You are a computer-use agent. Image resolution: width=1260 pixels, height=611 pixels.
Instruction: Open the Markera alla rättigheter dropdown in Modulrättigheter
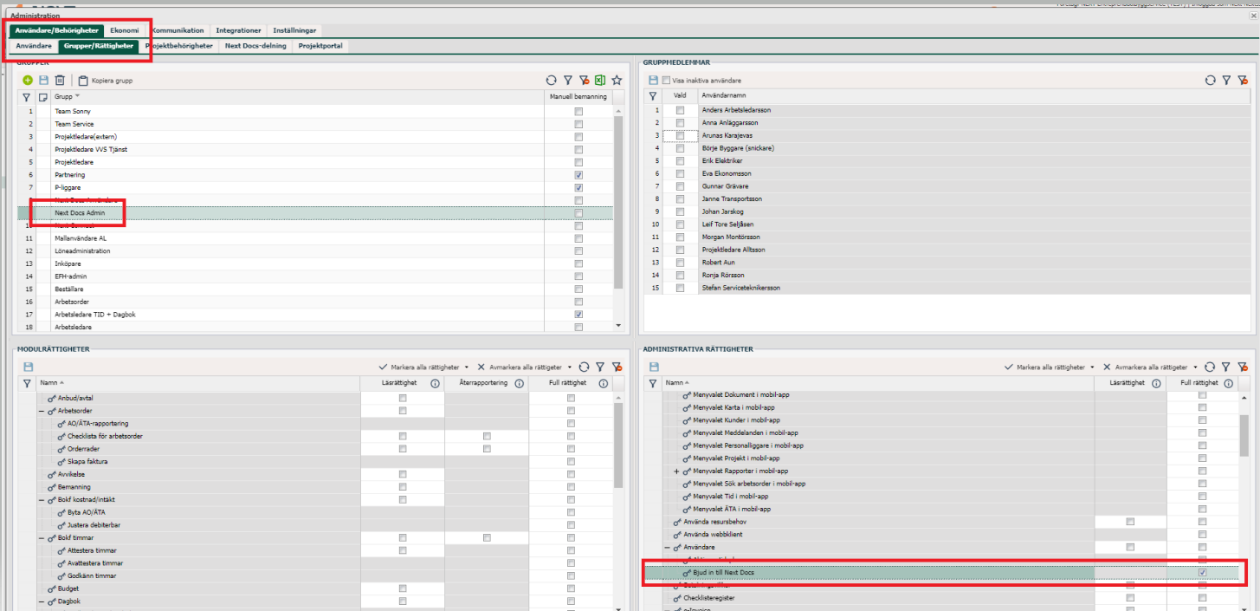point(466,367)
